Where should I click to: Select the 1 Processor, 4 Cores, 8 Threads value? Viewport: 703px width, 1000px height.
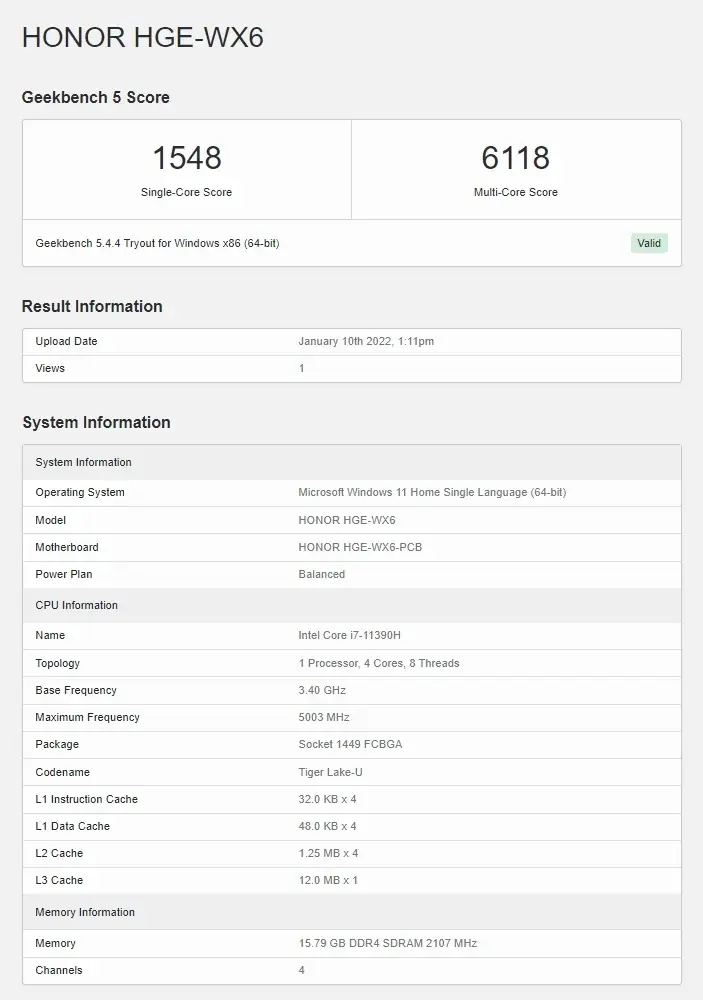[x=379, y=663]
